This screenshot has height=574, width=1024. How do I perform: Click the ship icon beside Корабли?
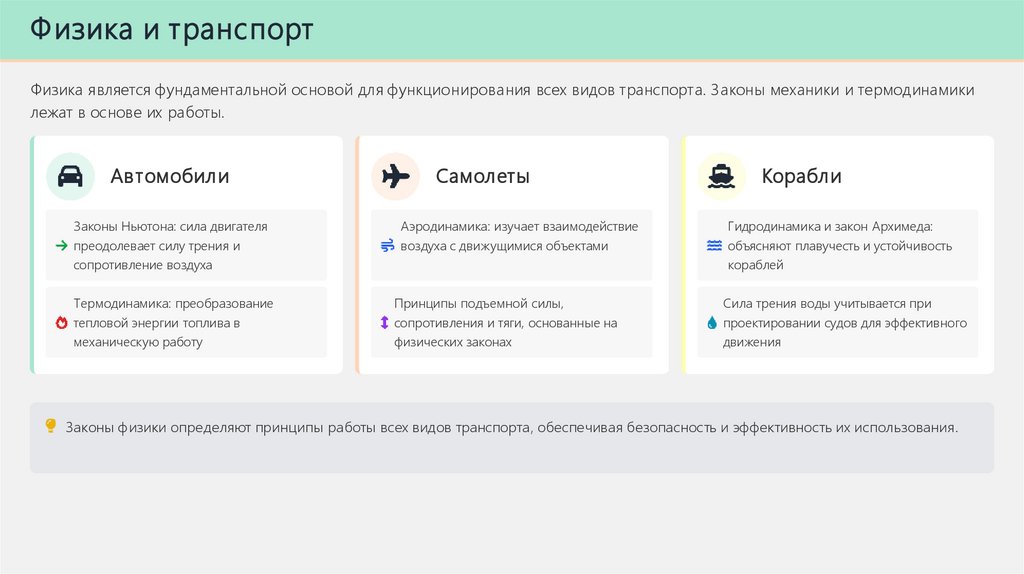point(722,176)
